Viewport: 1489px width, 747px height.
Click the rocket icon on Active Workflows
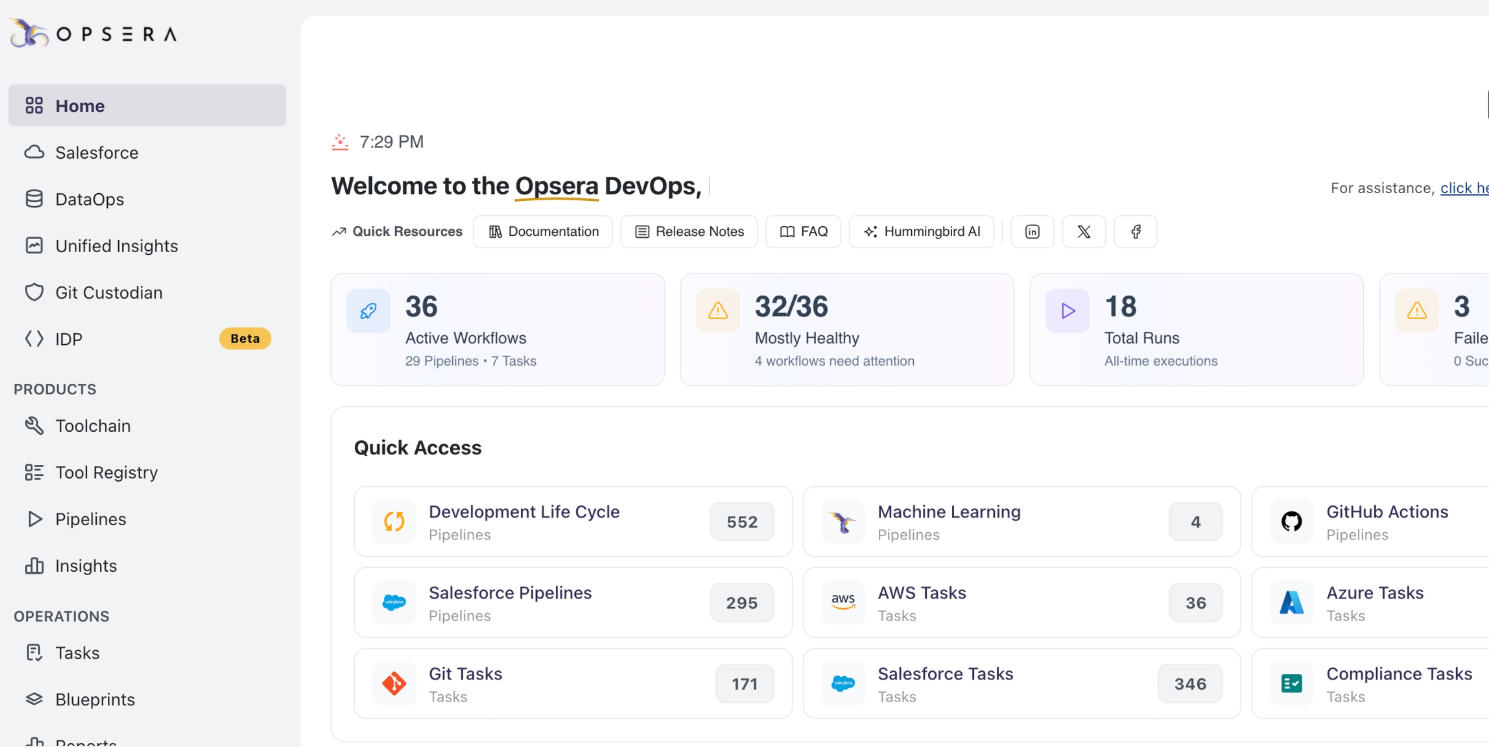[x=368, y=311]
